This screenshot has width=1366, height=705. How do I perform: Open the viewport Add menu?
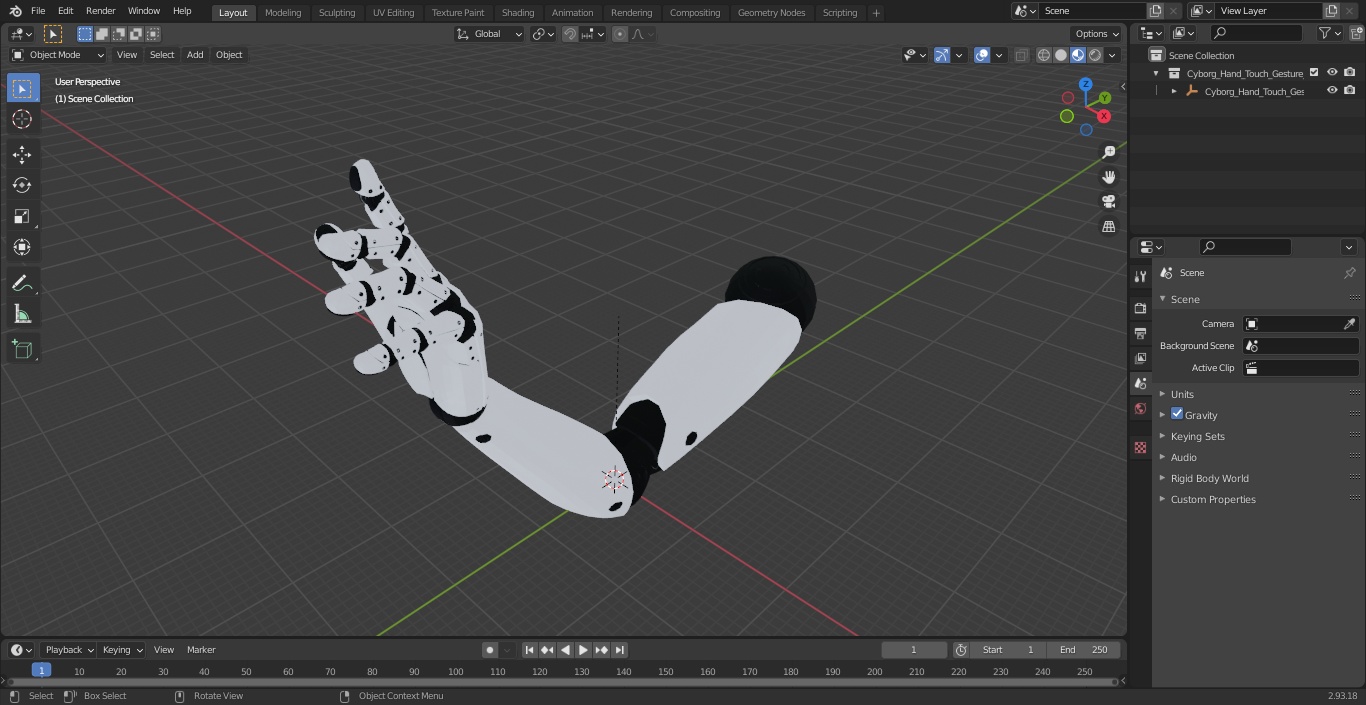[195, 55]
